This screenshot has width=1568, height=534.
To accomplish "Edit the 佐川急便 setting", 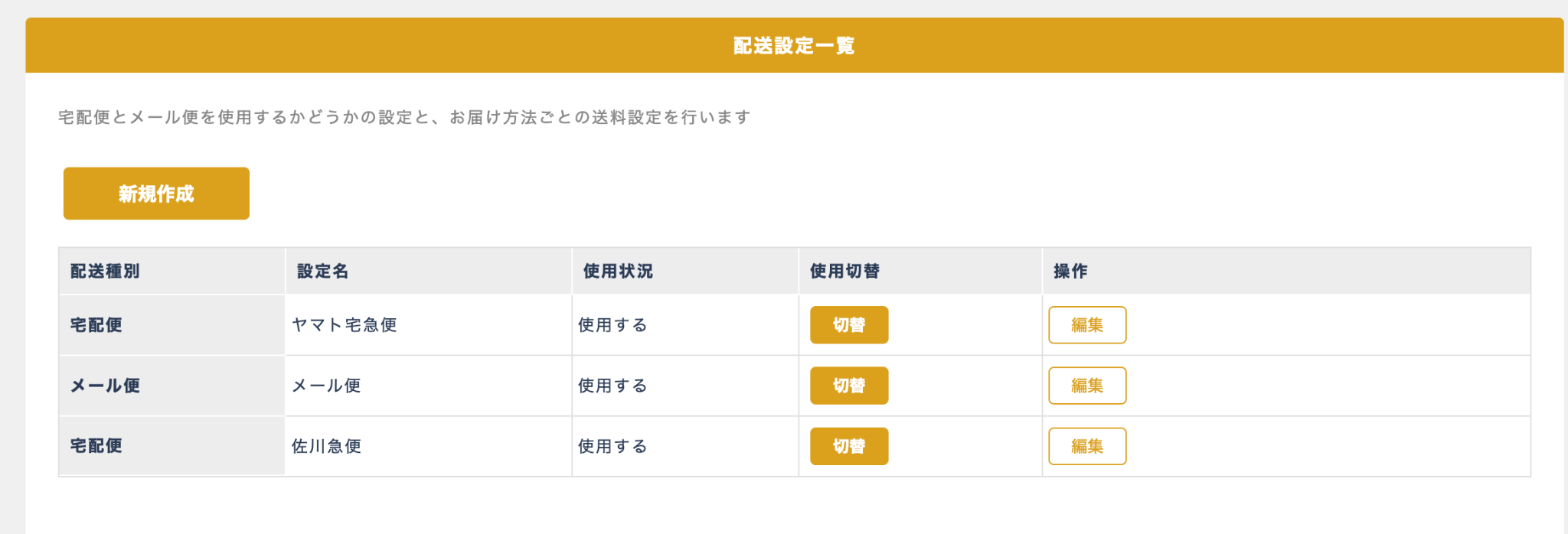I will coord(1086,446).
